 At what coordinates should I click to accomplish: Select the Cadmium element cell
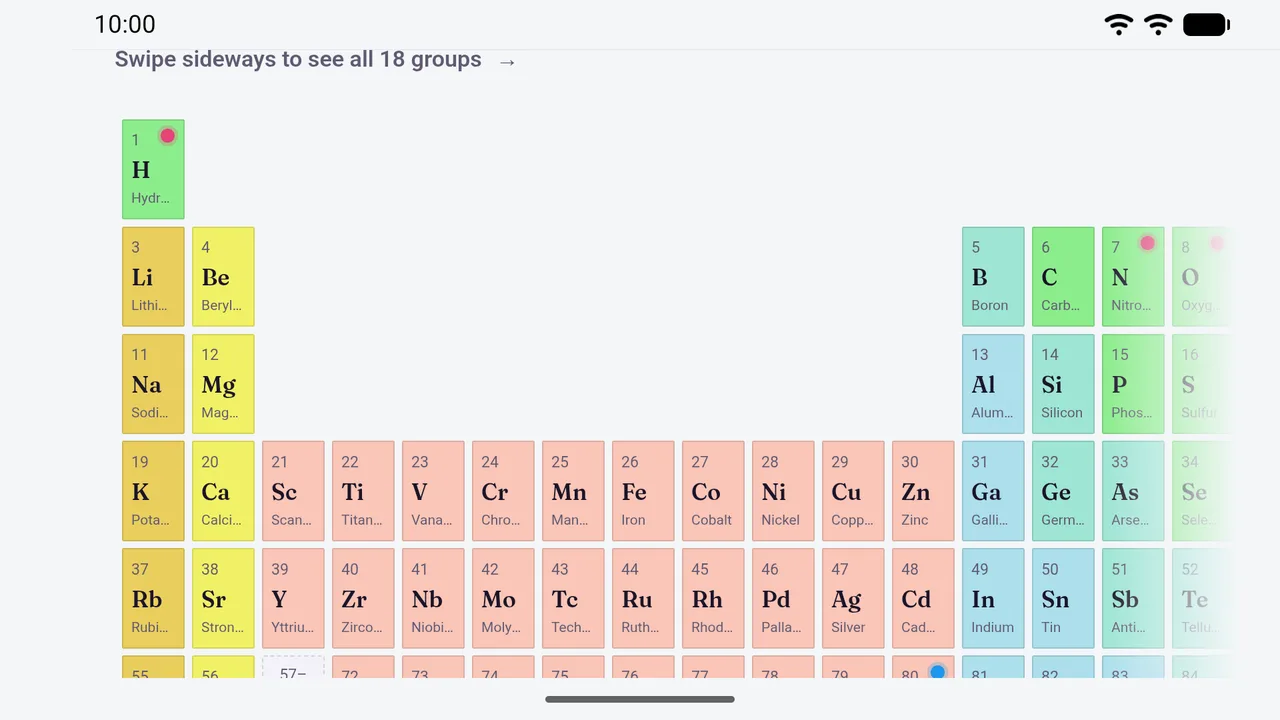coord(923,598)
